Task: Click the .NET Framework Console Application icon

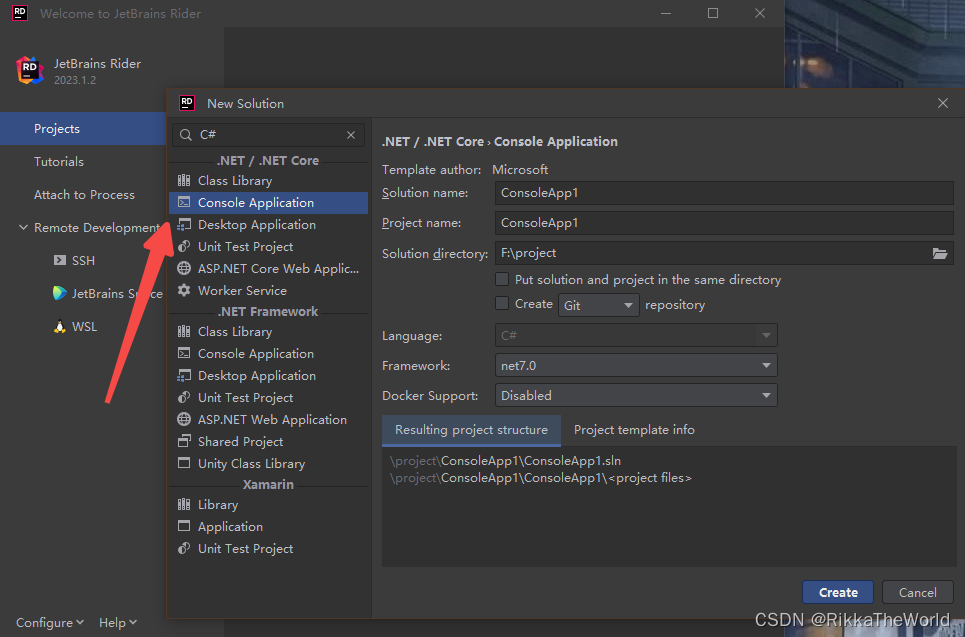Action: 183,353
